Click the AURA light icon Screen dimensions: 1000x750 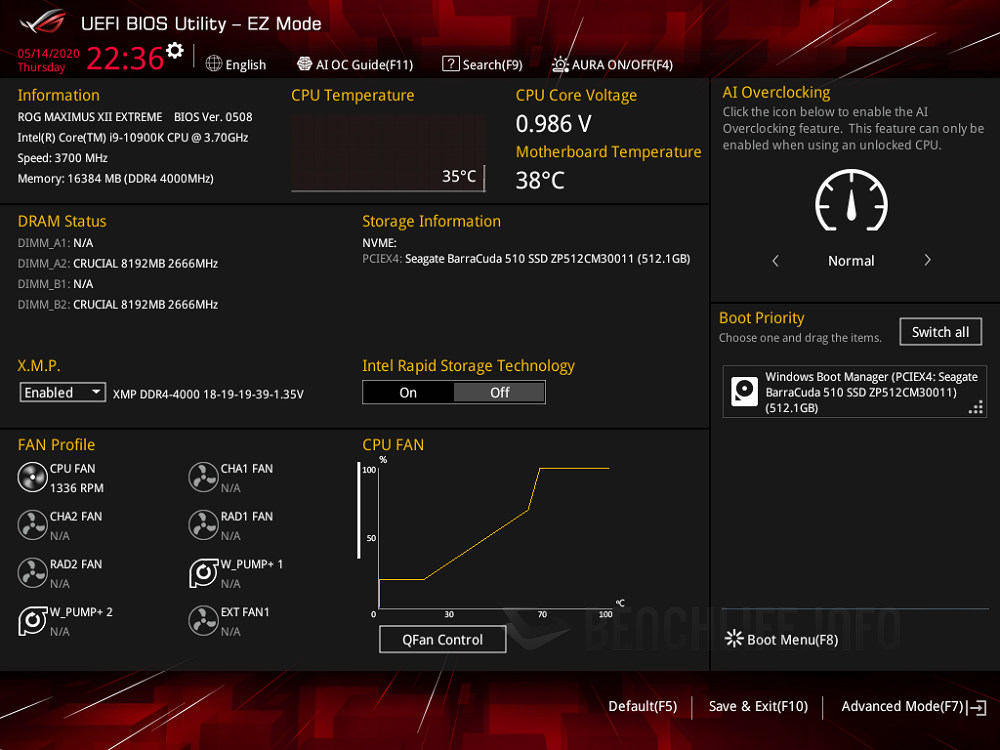[560, 64]
